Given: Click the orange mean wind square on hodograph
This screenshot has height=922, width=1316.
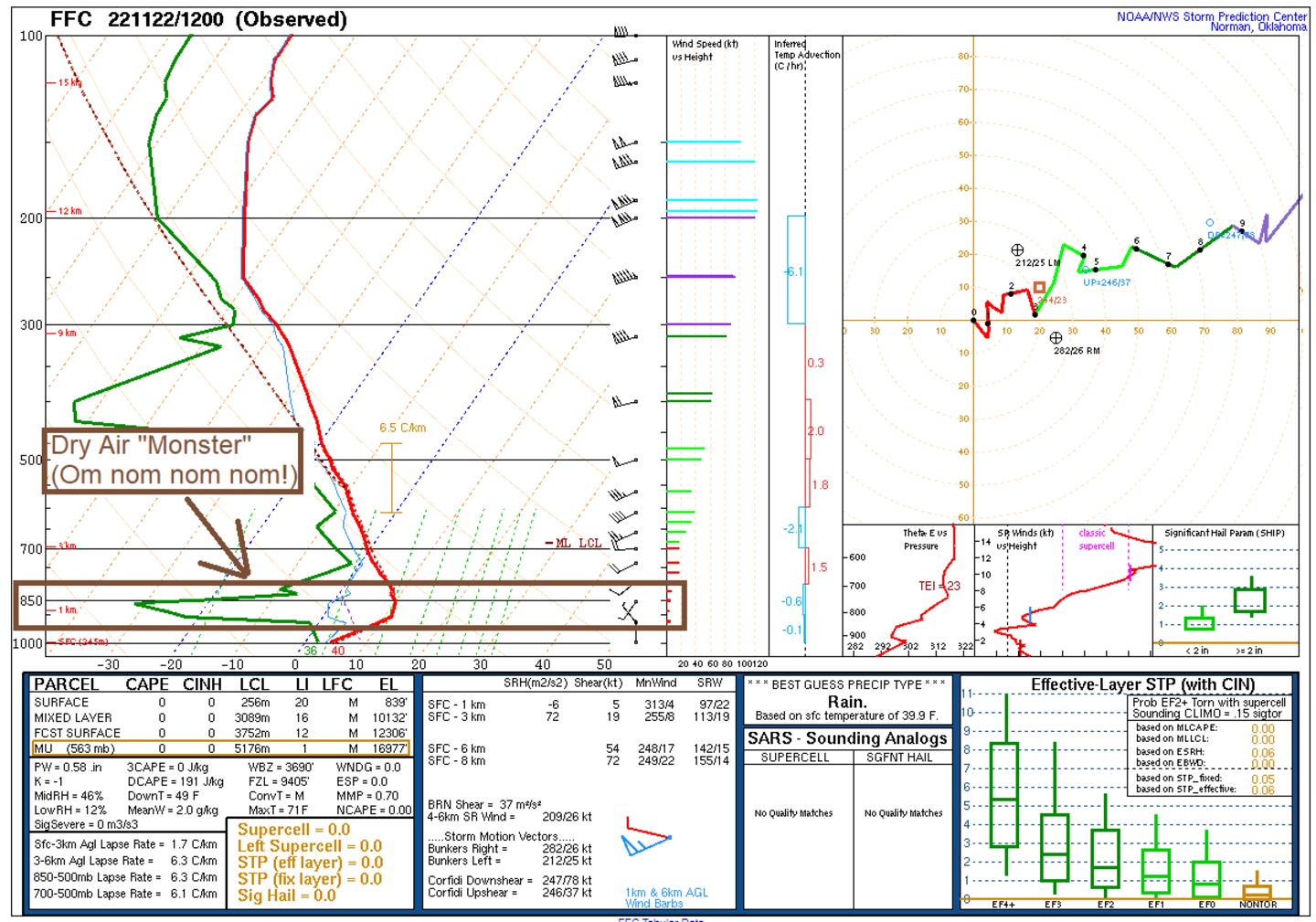Looking at the screenshot, I should point(1039,288).
